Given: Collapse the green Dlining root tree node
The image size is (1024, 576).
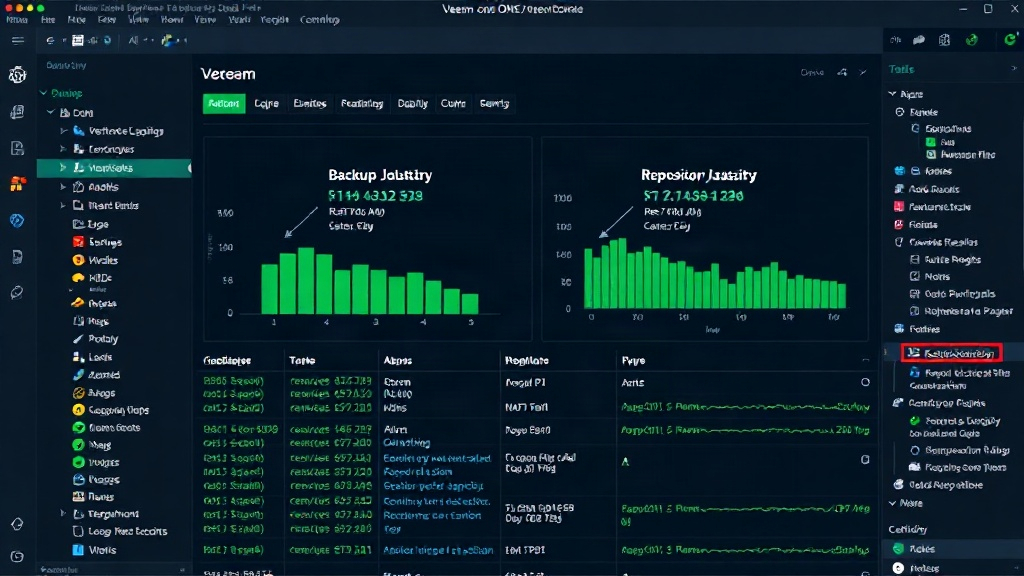Looking at the screenshot, I should [x=44, y=93].
